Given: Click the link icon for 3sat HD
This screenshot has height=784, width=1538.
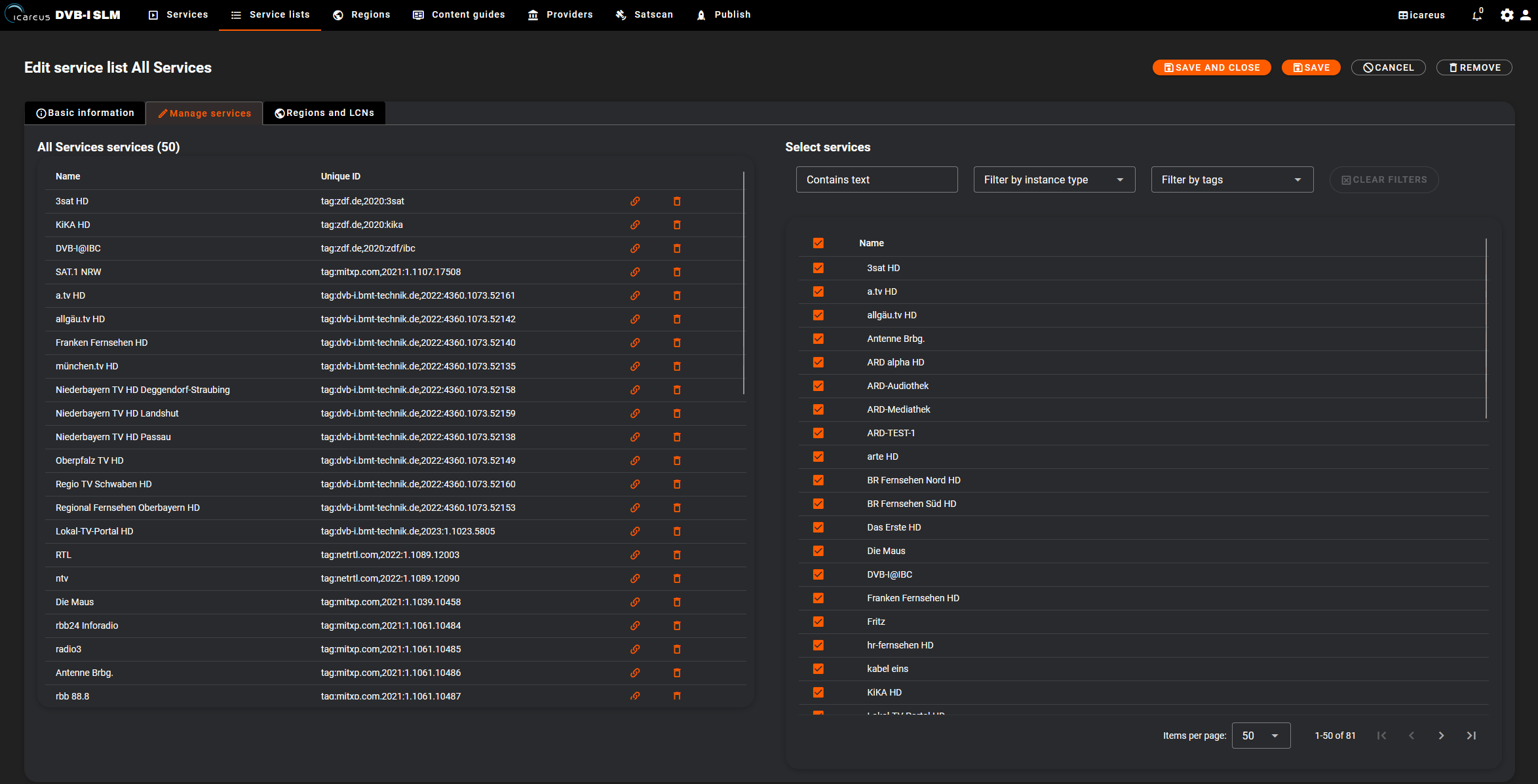Looking at the screenshot, I should (x=635, y=201).
